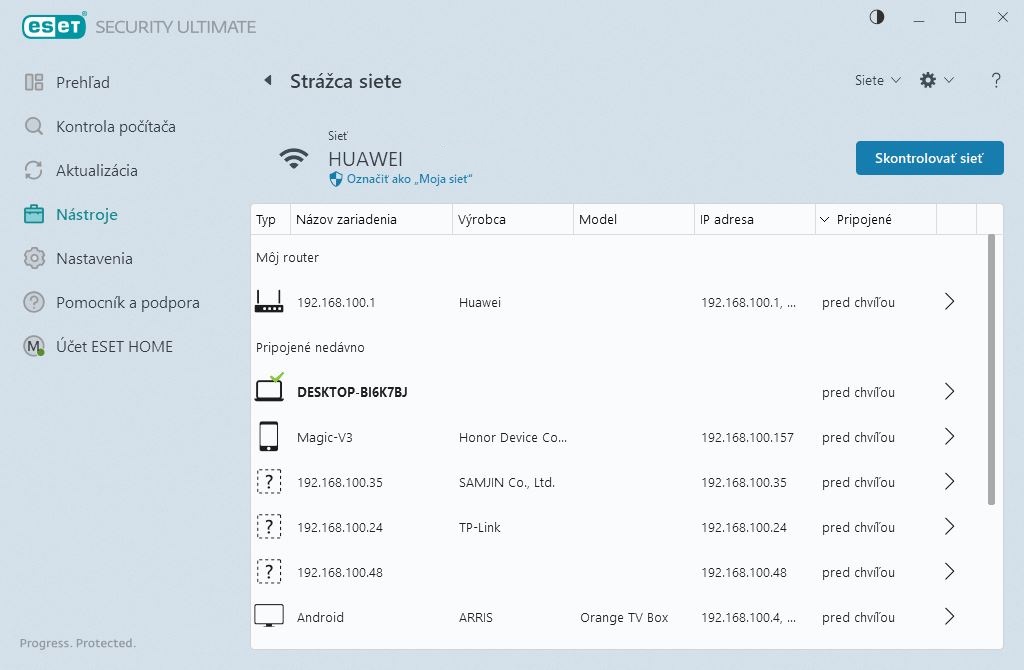The width and height of the screenshot is (1024, 670).
Task: Select the DESKTOP-BI6K7BJ laptop icon
Action: tap(269, 391)
